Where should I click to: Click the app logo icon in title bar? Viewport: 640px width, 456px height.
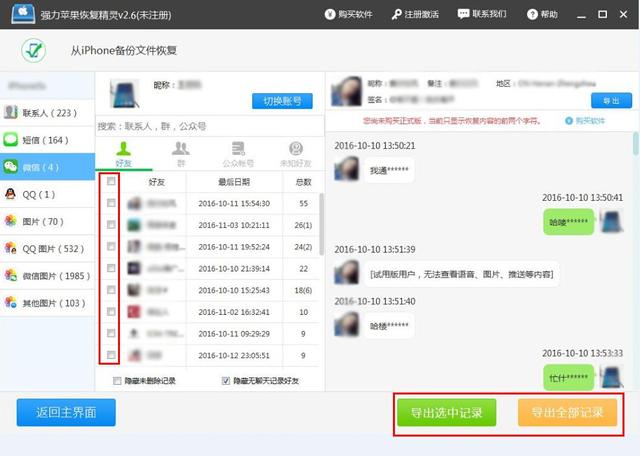(x=23, y=13)
